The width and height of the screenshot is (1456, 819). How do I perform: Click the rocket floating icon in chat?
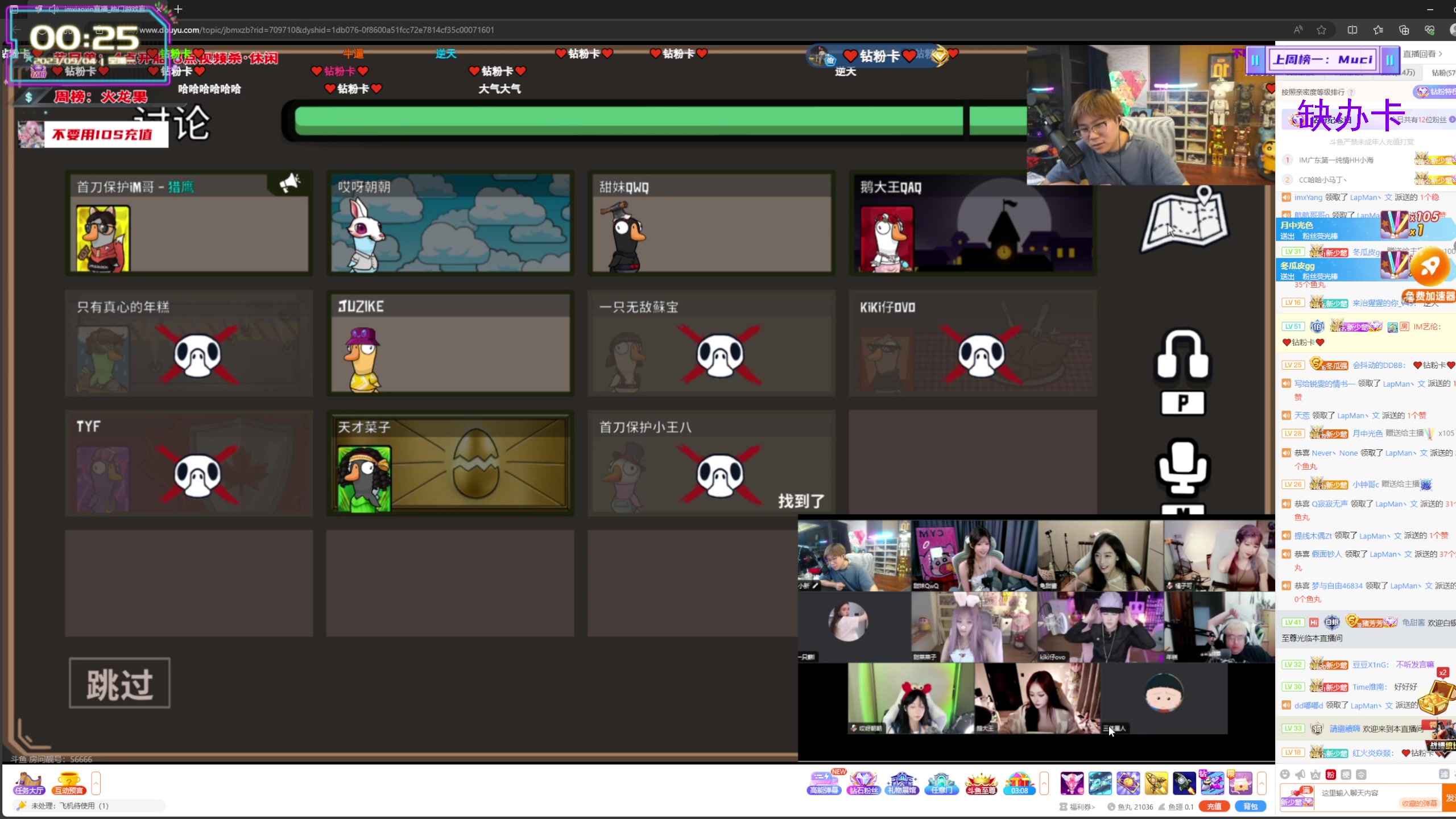(1429, 267)
